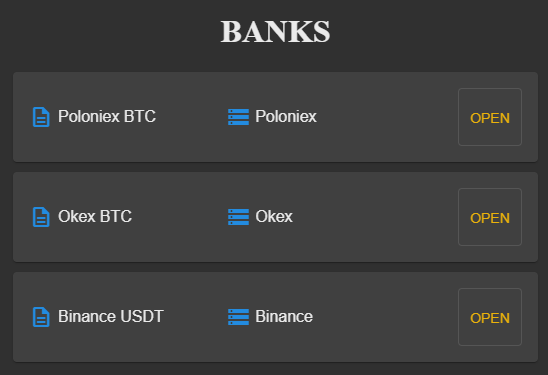Click dark page background beside the BANKS heading
This screenshot has height=375, width=548.
point(105,31)
